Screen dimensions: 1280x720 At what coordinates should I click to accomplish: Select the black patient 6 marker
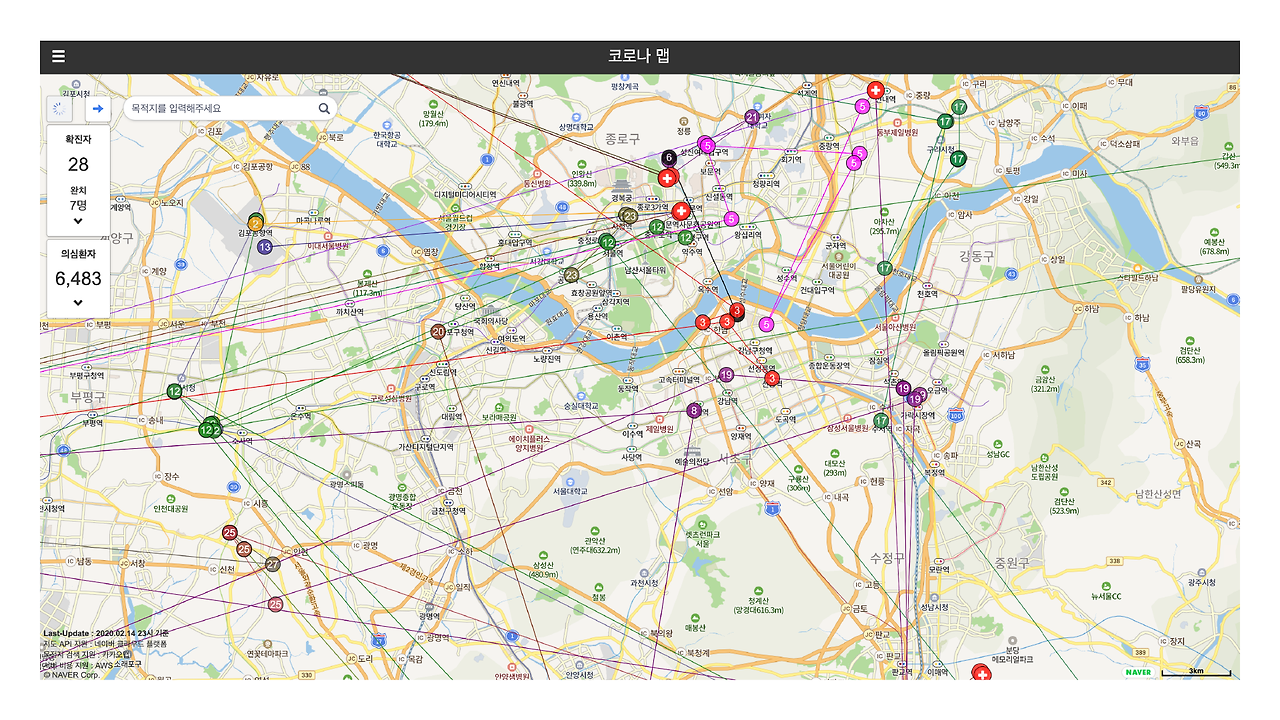coord(669,158)
